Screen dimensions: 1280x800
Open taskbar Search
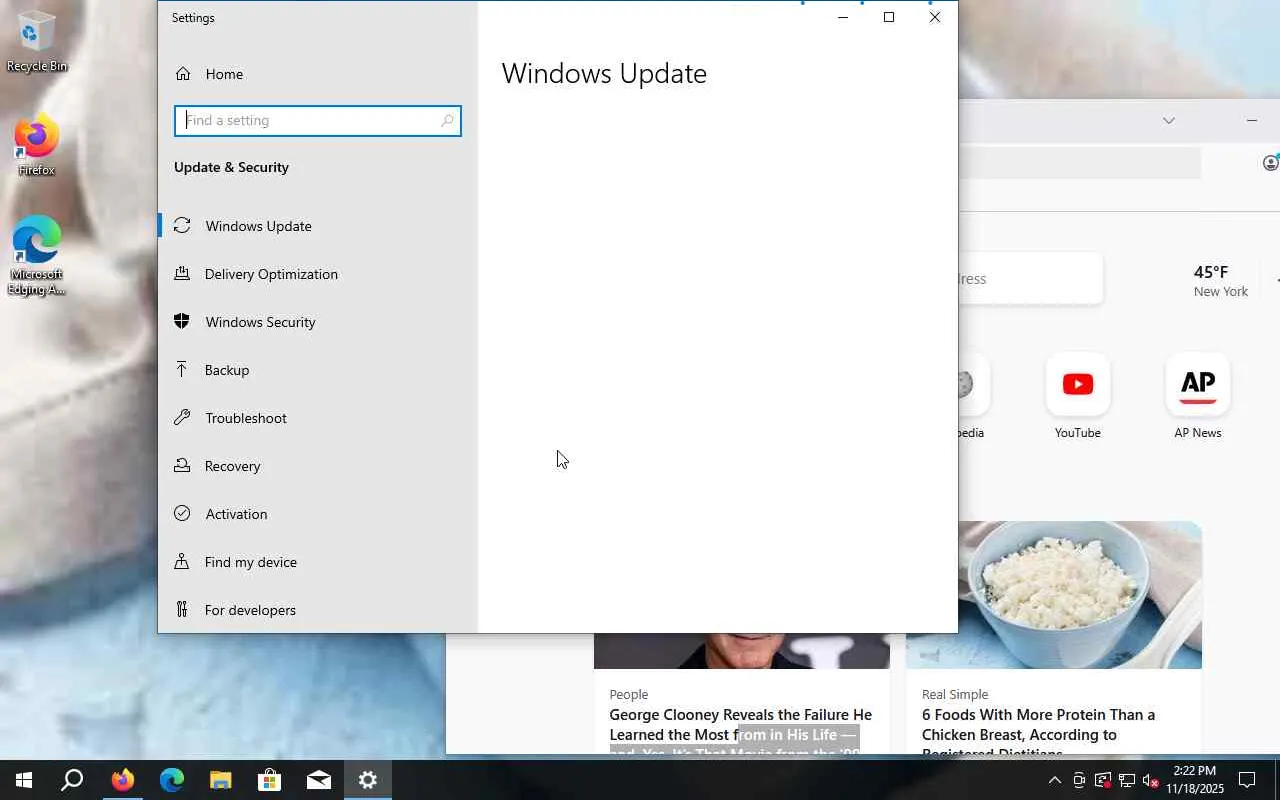click(x=72, y=780)
